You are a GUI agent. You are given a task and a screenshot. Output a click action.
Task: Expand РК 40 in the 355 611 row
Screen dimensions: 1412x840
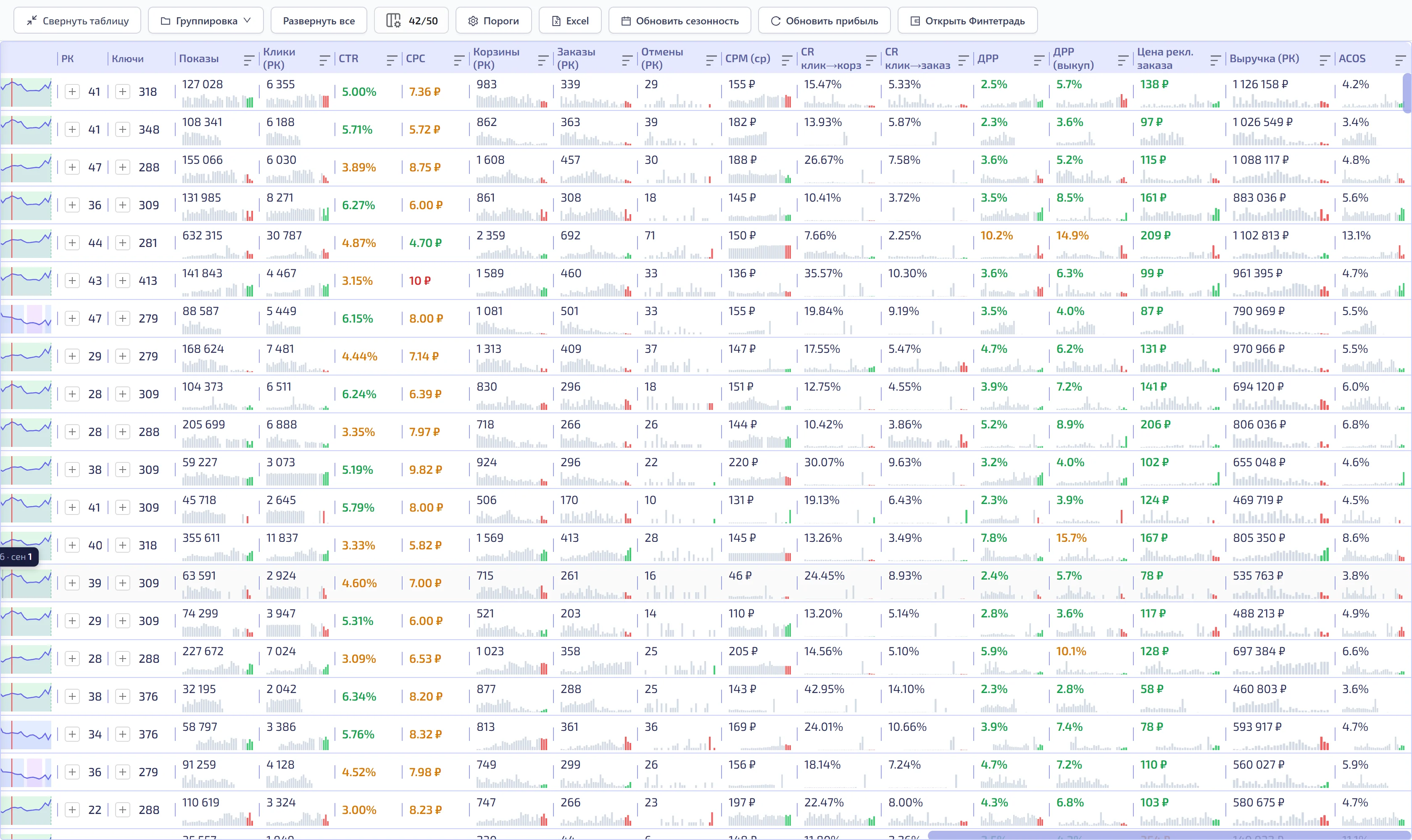pos(72,545)
